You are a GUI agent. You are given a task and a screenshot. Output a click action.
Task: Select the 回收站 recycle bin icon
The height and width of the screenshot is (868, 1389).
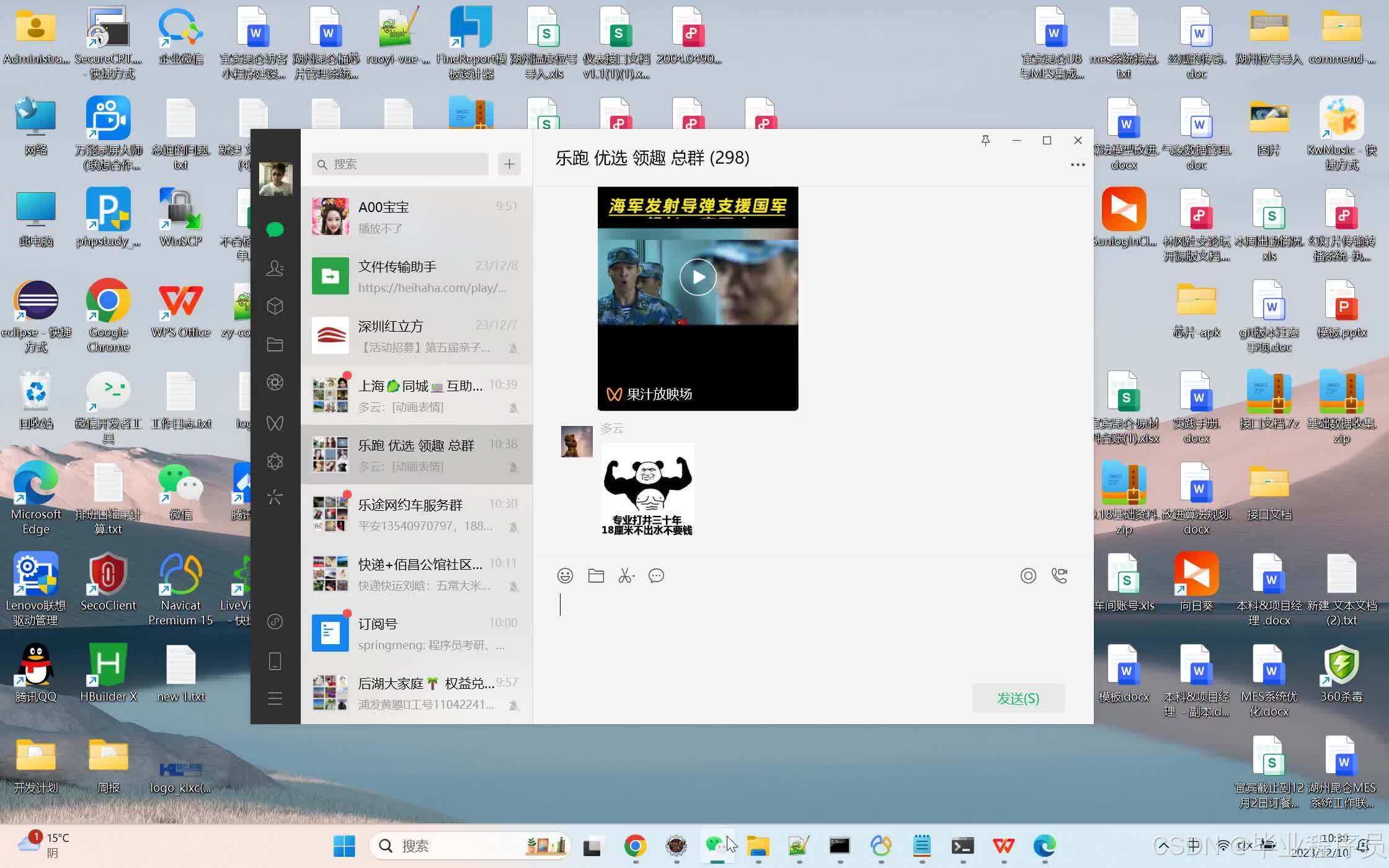tap(36, 399)
